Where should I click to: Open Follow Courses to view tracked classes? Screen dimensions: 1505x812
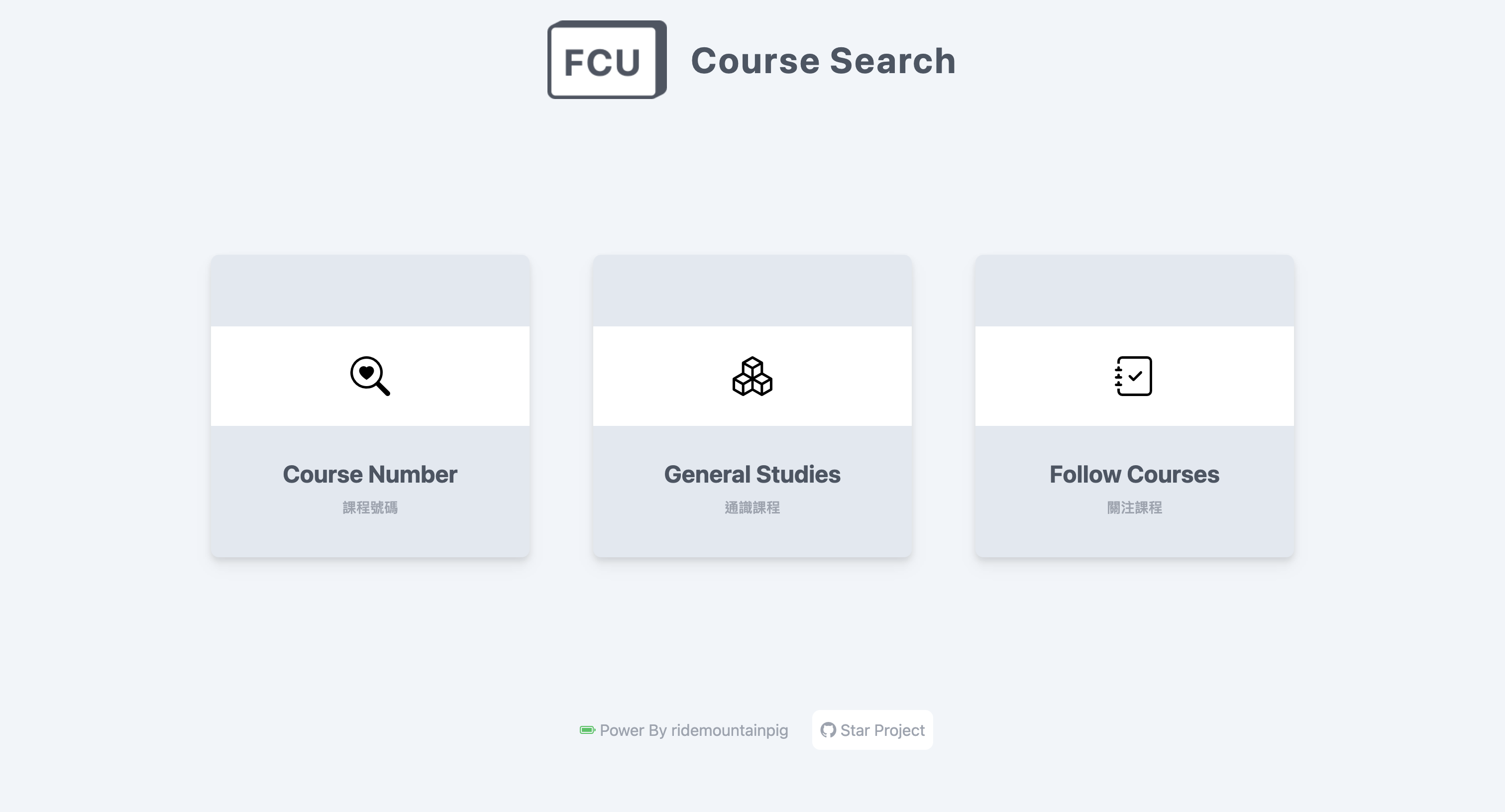click(1134, 406)
